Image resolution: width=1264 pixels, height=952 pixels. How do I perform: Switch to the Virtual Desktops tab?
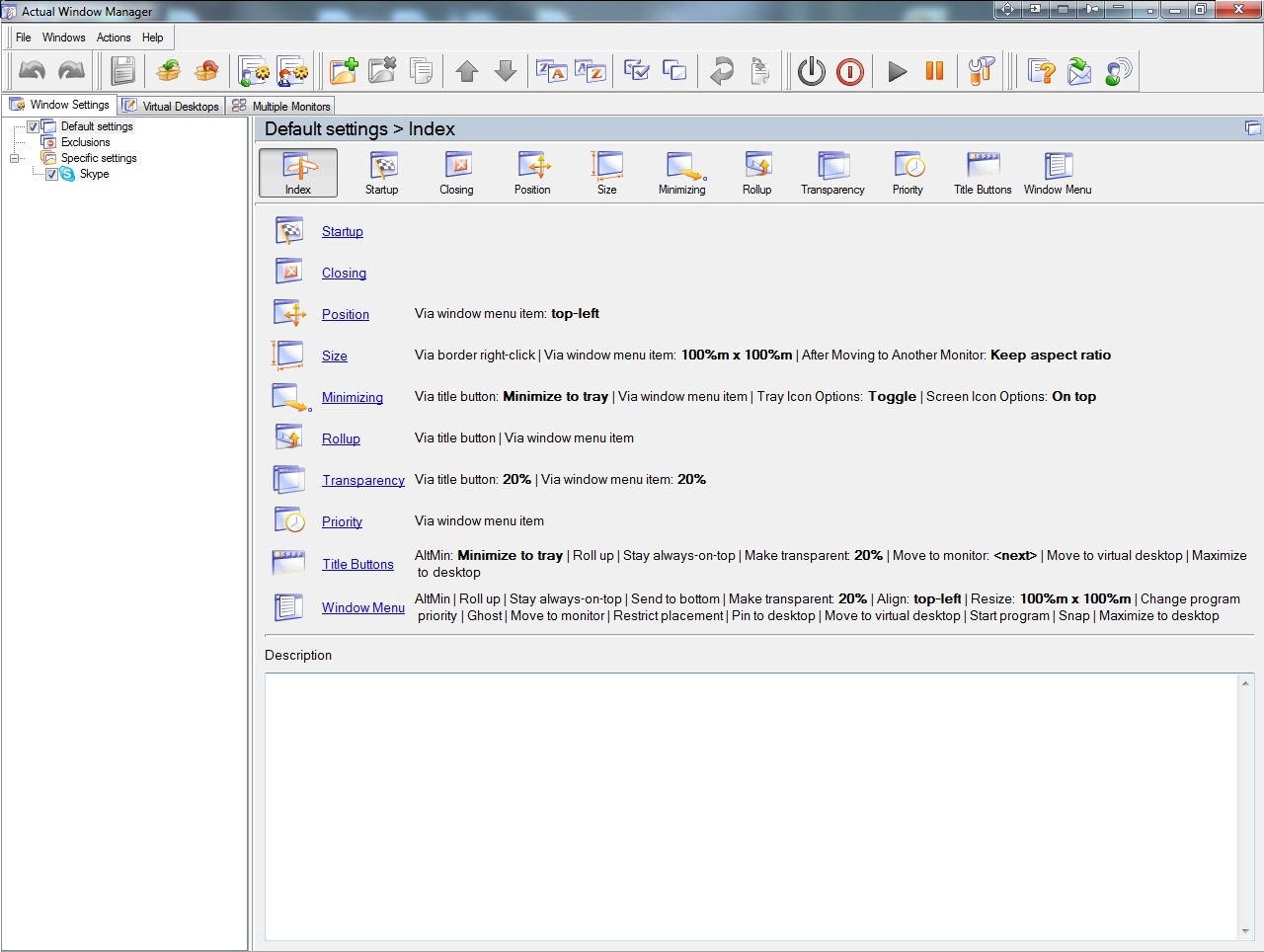pyautogui.click(x=171, y=106)
